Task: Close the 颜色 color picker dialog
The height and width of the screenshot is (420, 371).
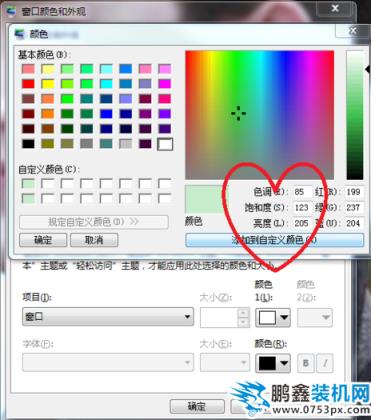Action: tap(352, 31)
